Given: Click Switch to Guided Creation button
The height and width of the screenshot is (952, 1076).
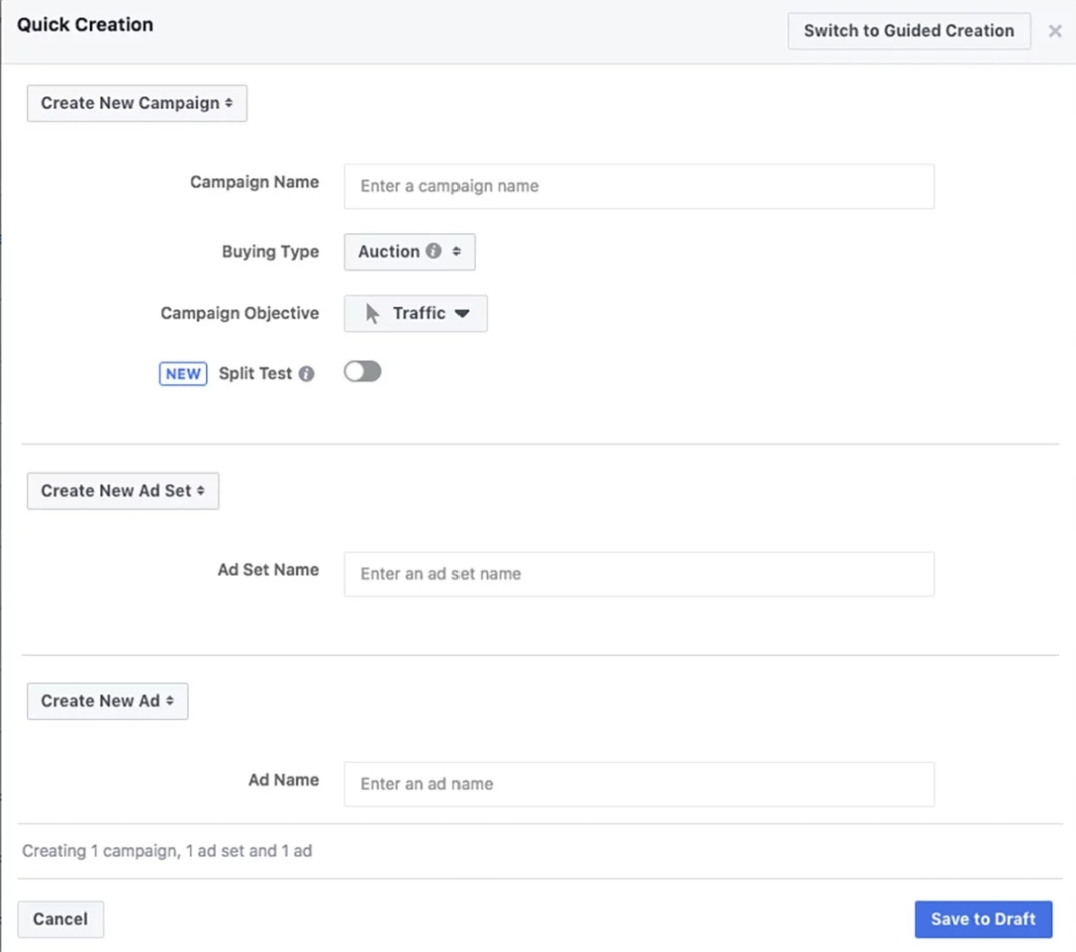Looking at the screenshot, I should click(909, 31).
